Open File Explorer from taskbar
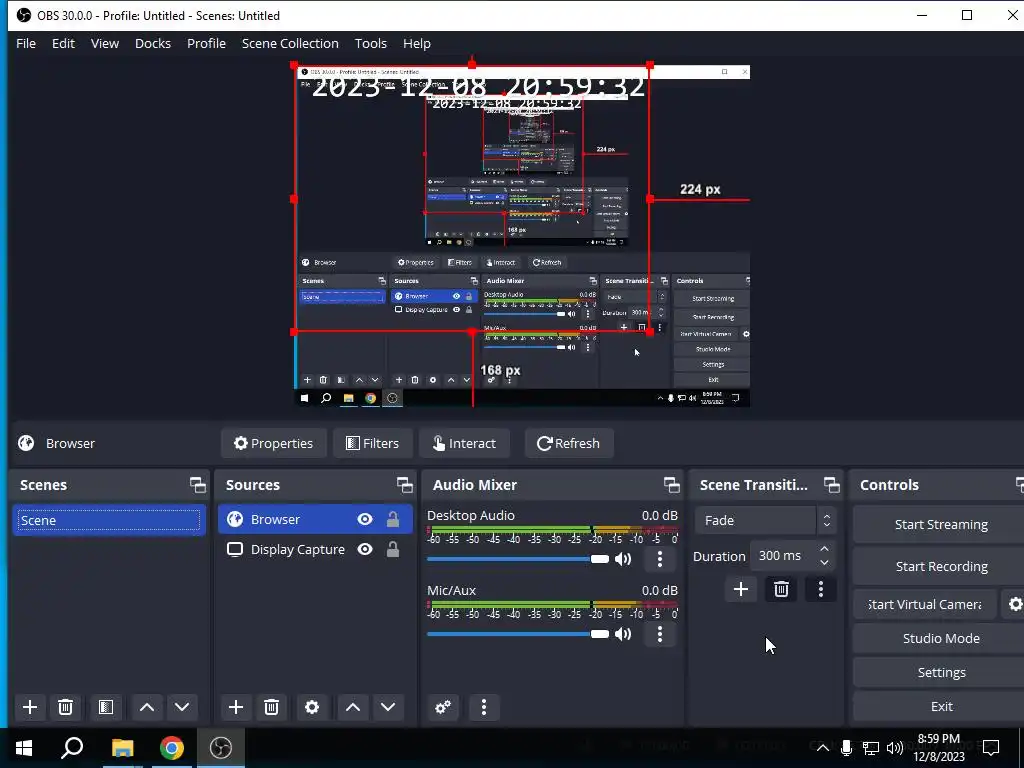This screenshot has height=768, width=1024. point(122,748)
